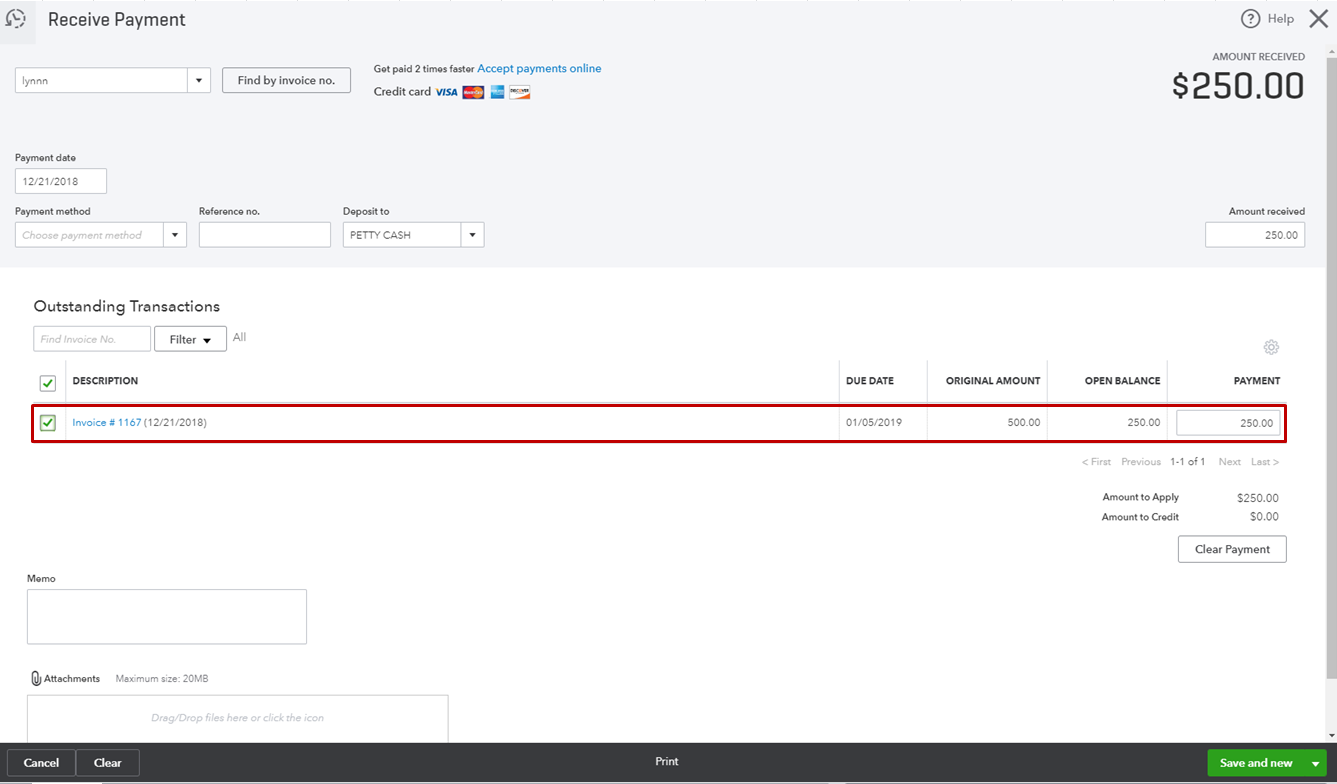Open the Invoice # 1167 link
This screenshot has width=1337, height=784.
click(107, 423)
